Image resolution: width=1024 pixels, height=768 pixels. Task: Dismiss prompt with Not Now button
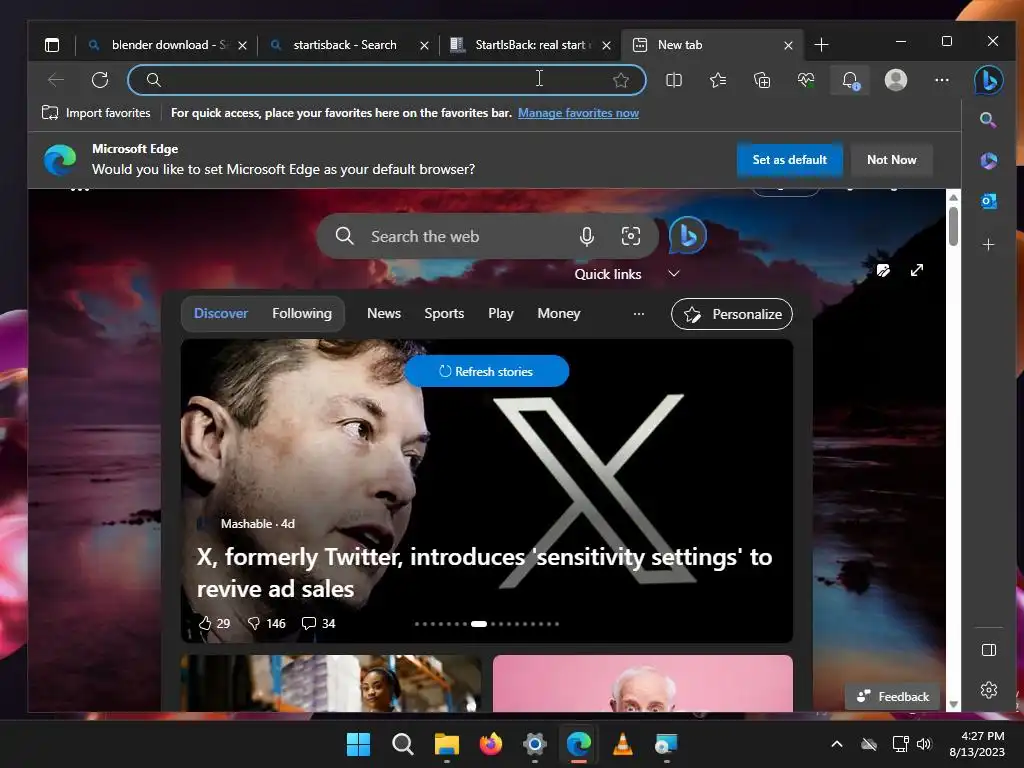tap(891, 159)
